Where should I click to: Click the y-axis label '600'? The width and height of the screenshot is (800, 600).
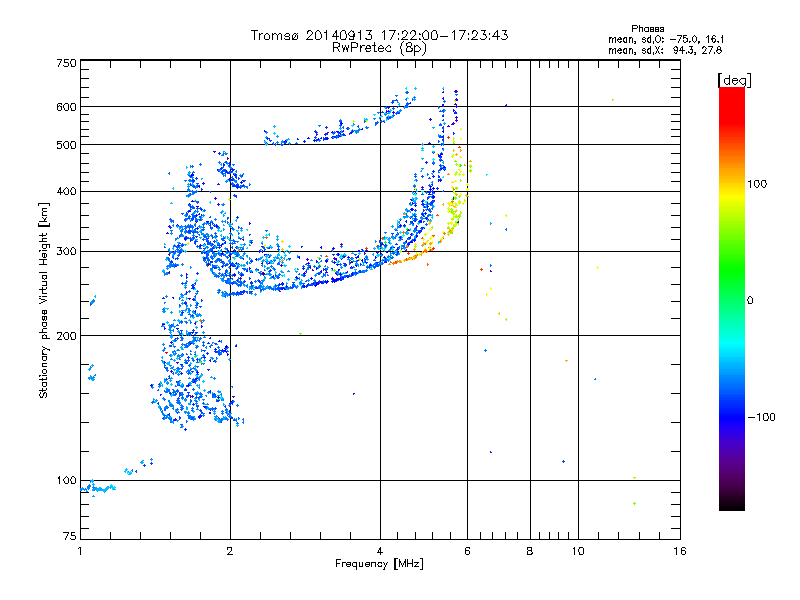66,107
